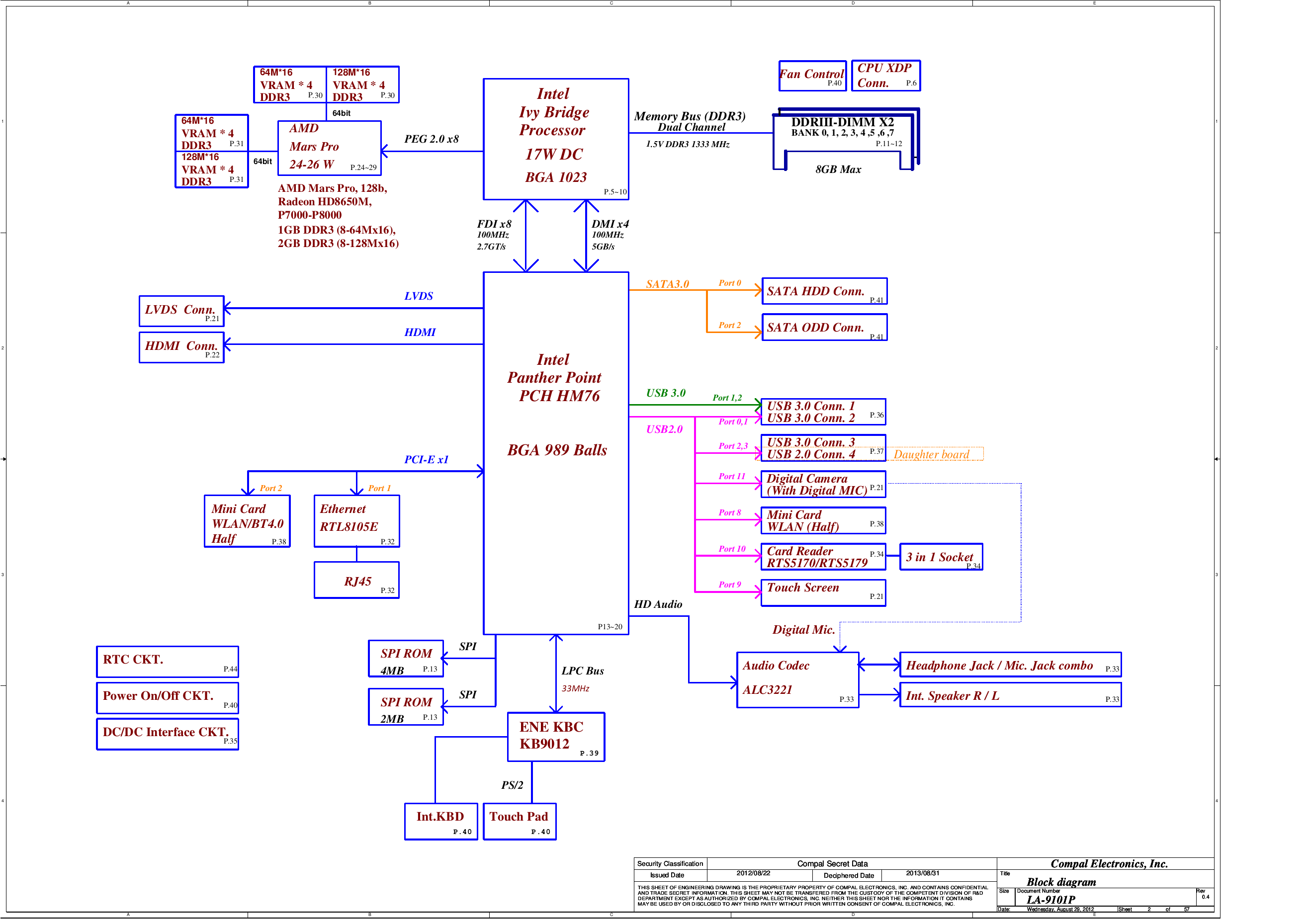The width and height of the screenshot is (1308, 924).
Task: Click the LA-9101P document number
Action: pyautogui.click(x=1050, y=900)
